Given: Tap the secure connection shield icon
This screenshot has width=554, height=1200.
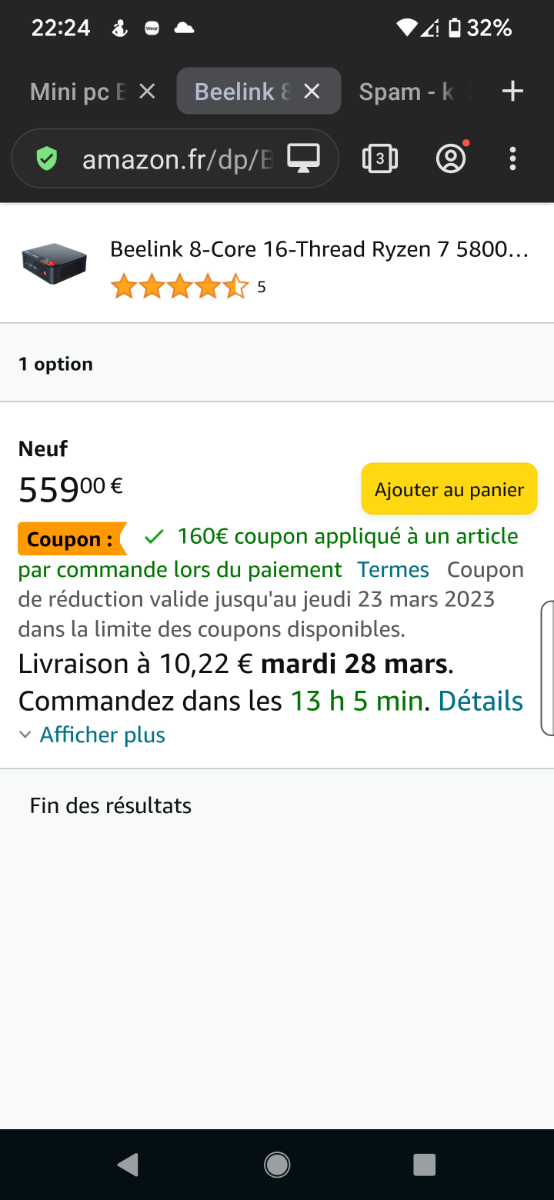Looking at the screenshot, I should [46, 158].
